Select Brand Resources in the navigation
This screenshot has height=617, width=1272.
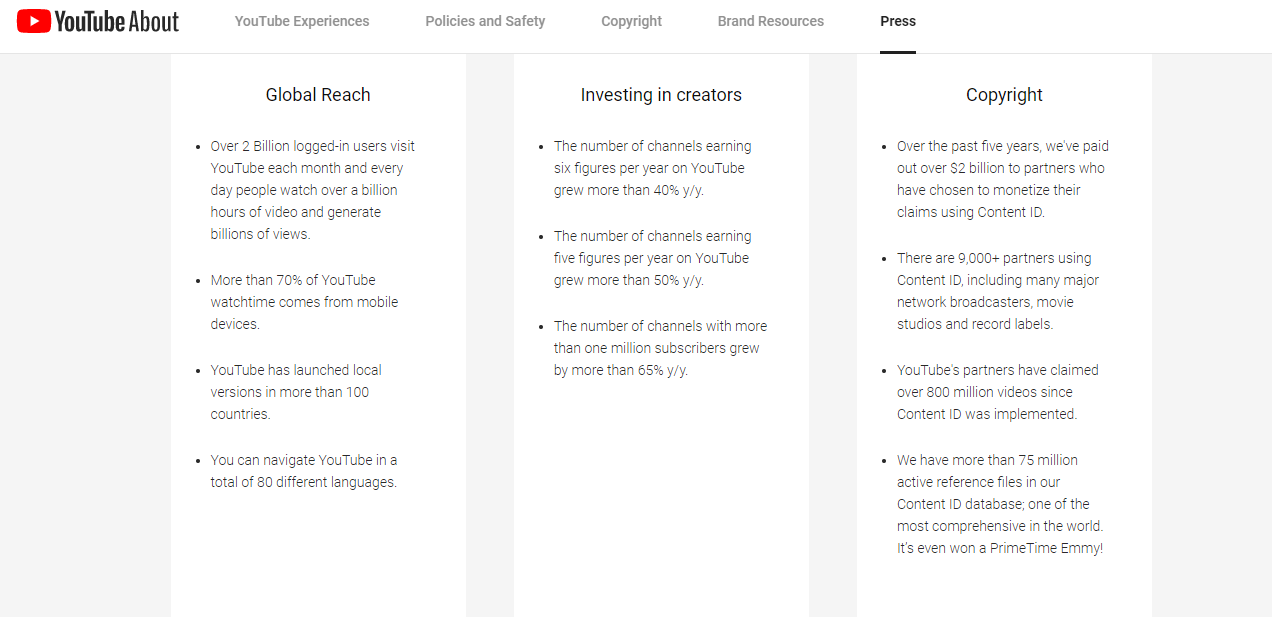point(771,21)
